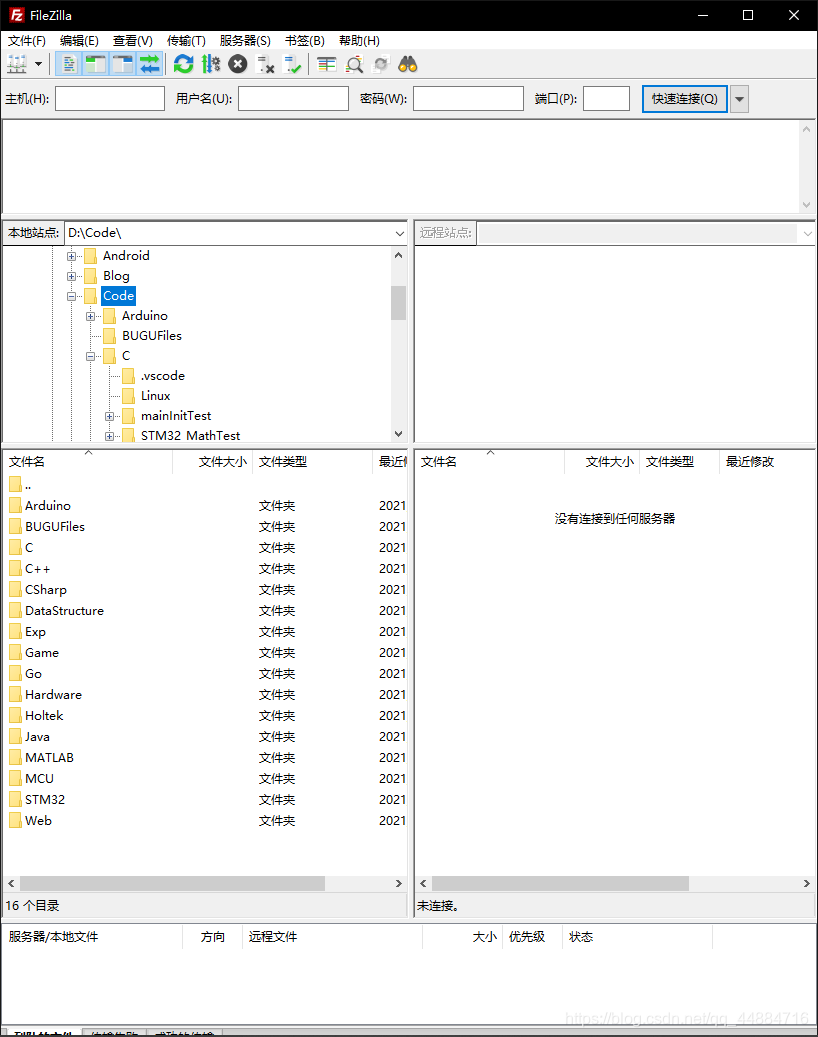Click the 用户名(U) username input field
The height and width of the screenshot is (1037, 818).
point(293,99)
